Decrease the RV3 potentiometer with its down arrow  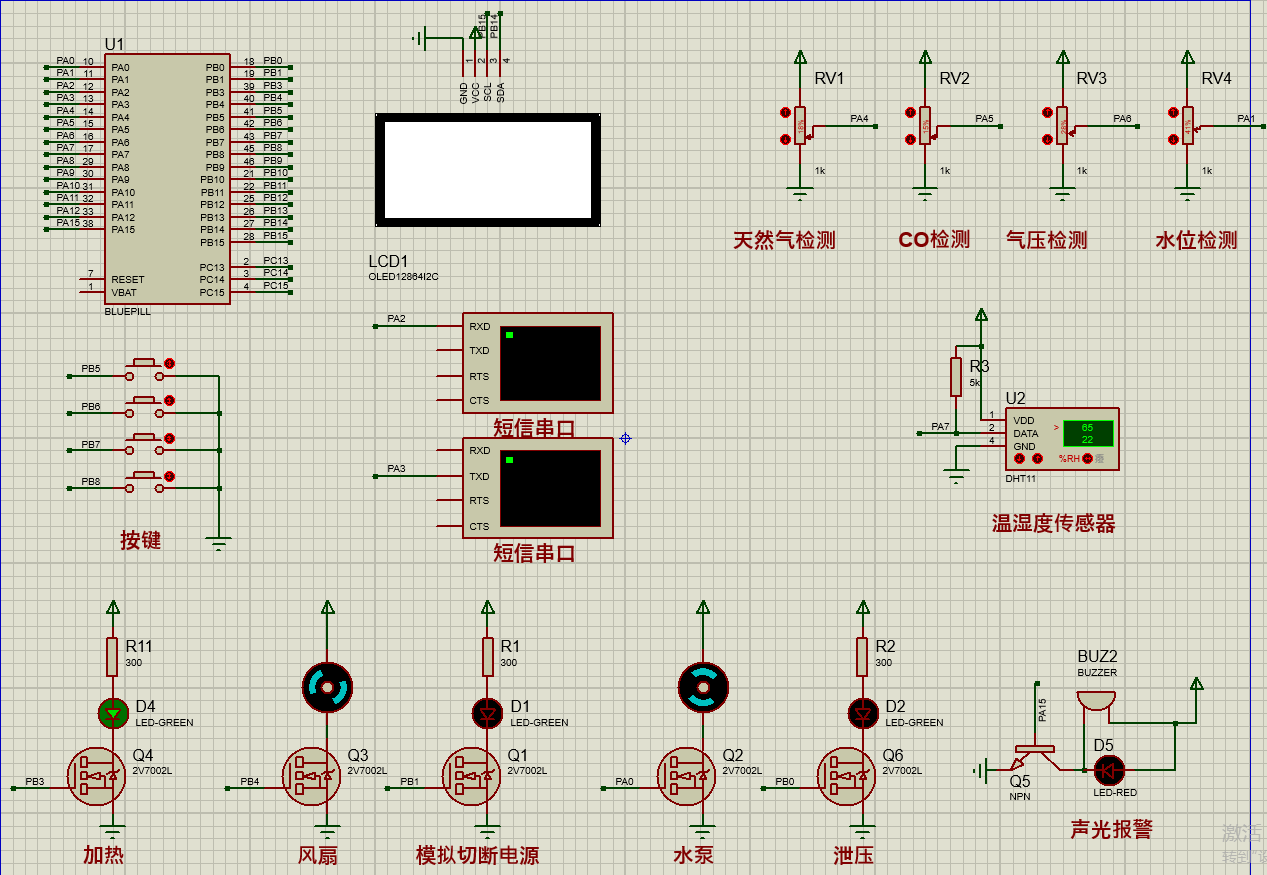pyautogui.click(x=1047, y=139)
